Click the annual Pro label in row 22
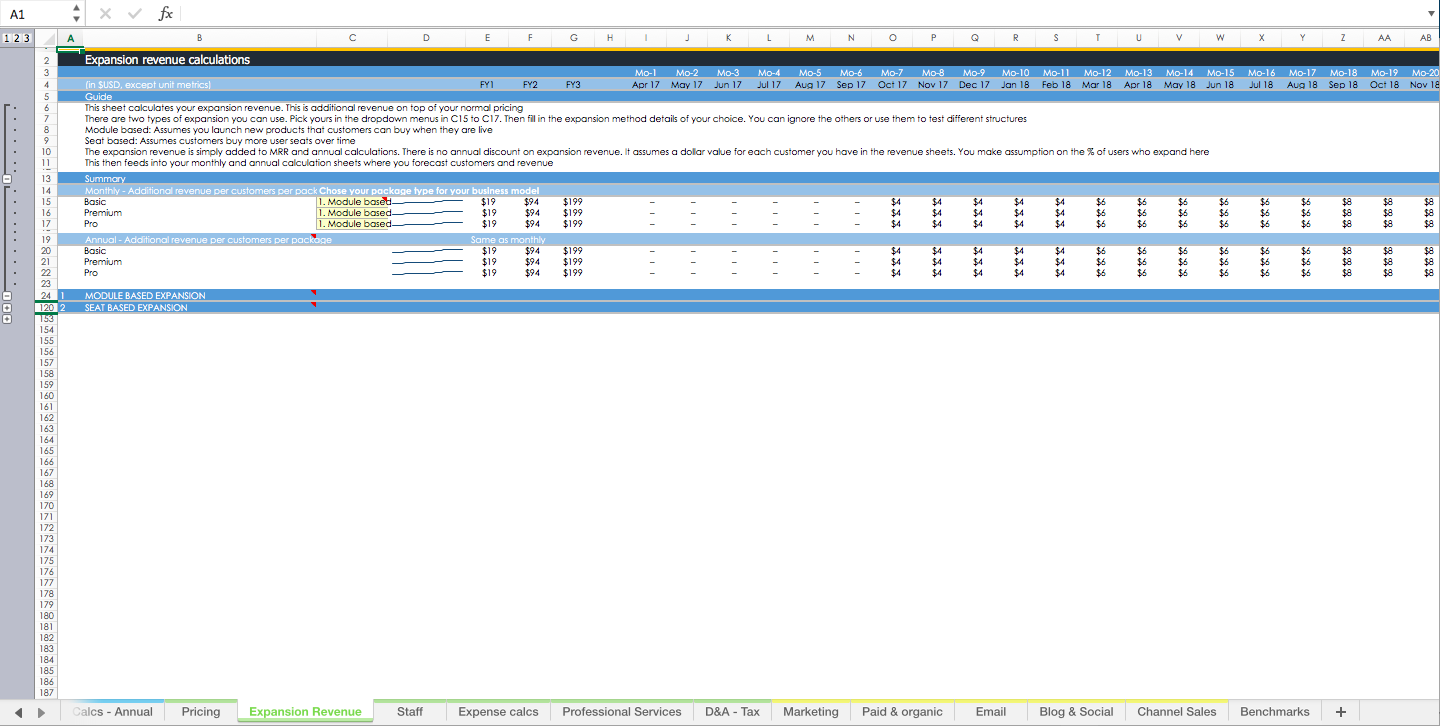The image size is (1440, 726). coord(91,273)
